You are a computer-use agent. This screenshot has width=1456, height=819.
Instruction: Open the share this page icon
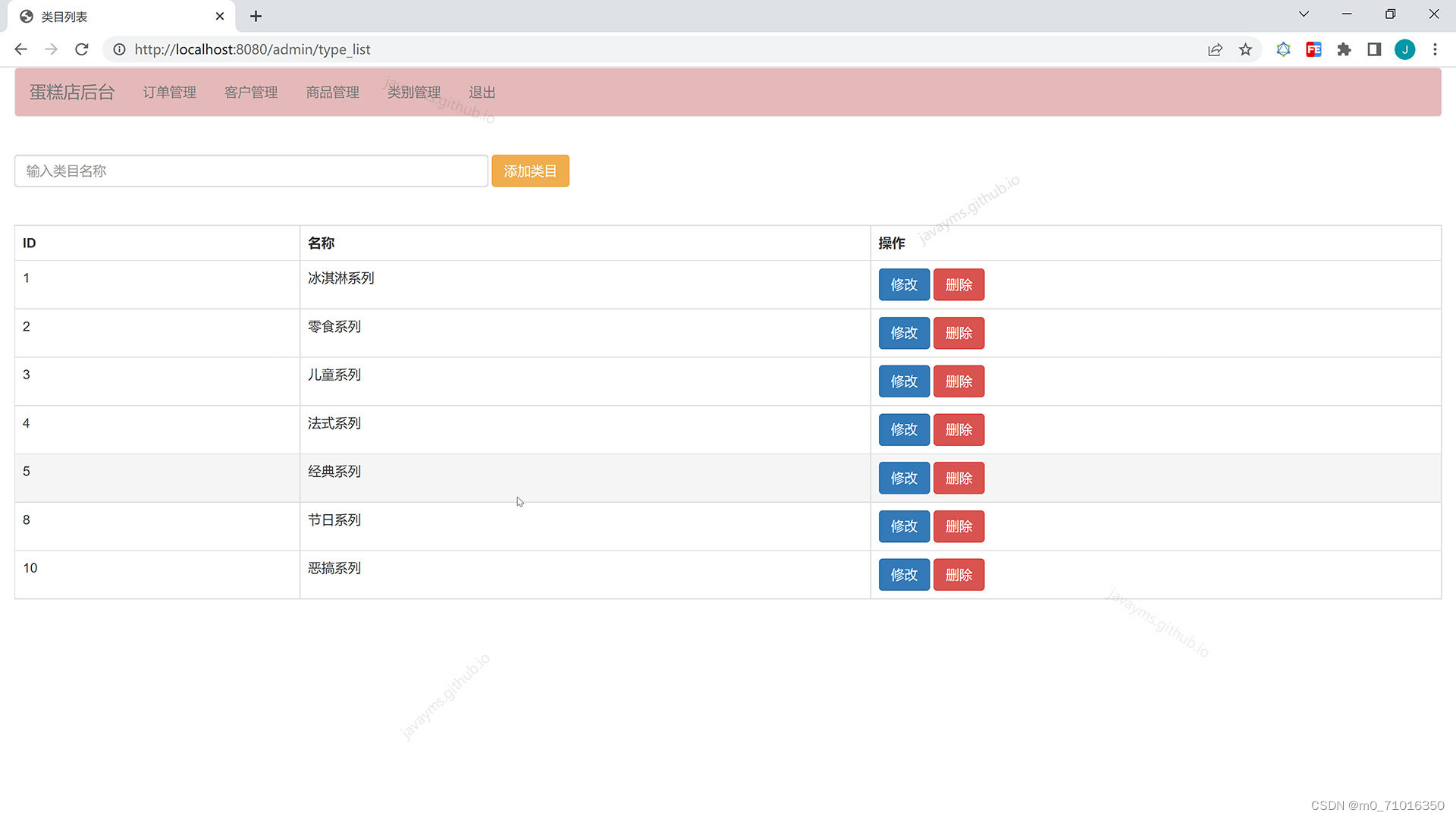pos(1216,49)
